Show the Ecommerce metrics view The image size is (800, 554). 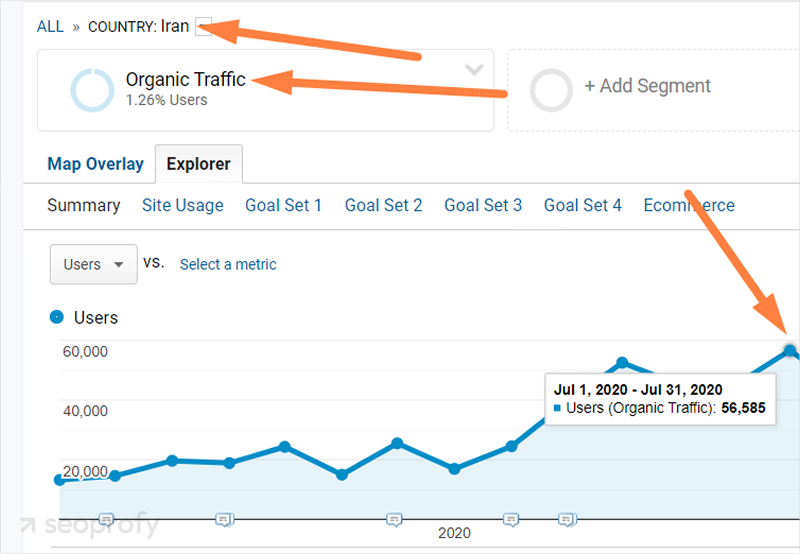point(689,205)
